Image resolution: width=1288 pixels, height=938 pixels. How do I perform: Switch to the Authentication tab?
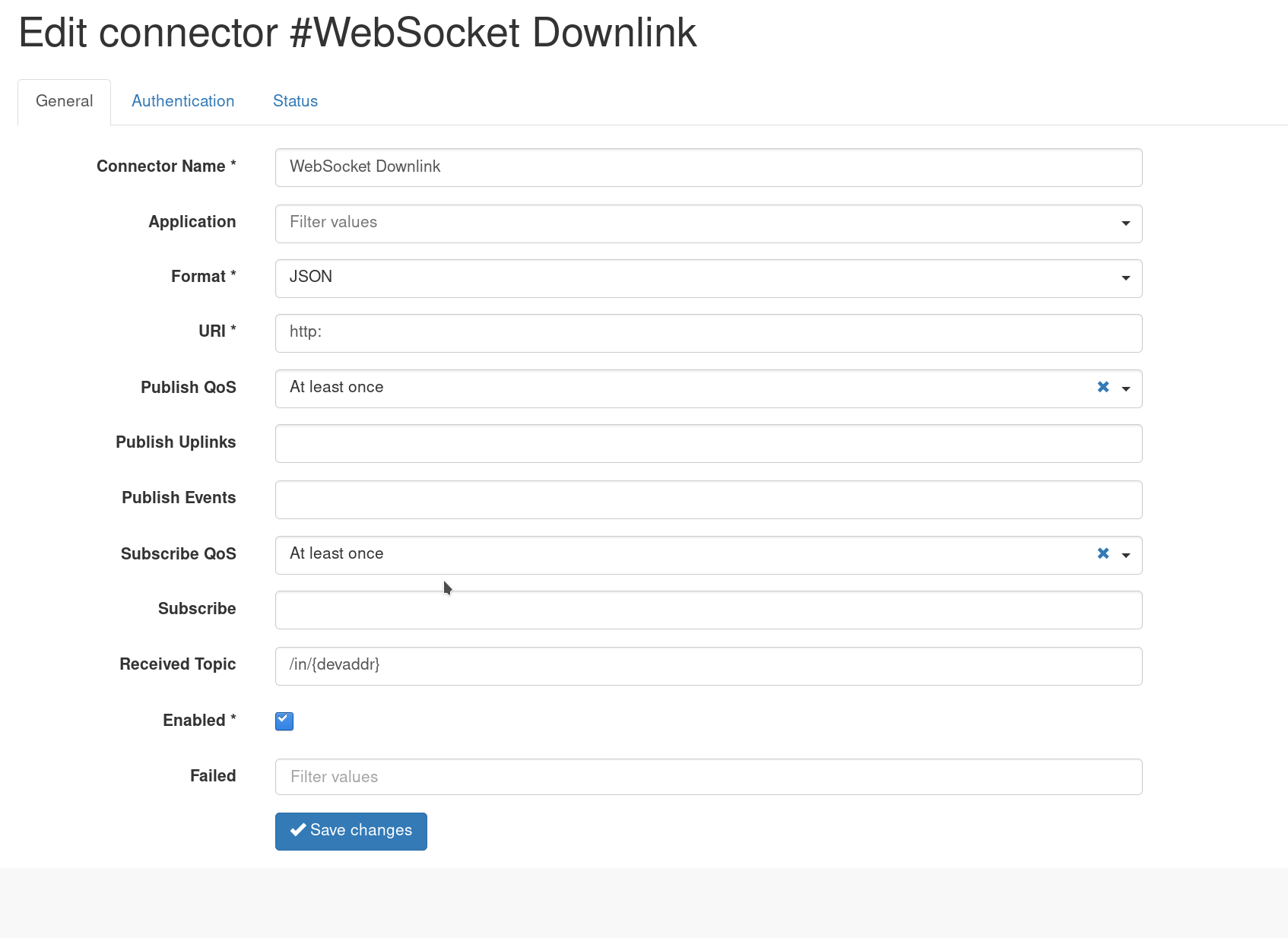pyautogui.click(x=182, y=101)
